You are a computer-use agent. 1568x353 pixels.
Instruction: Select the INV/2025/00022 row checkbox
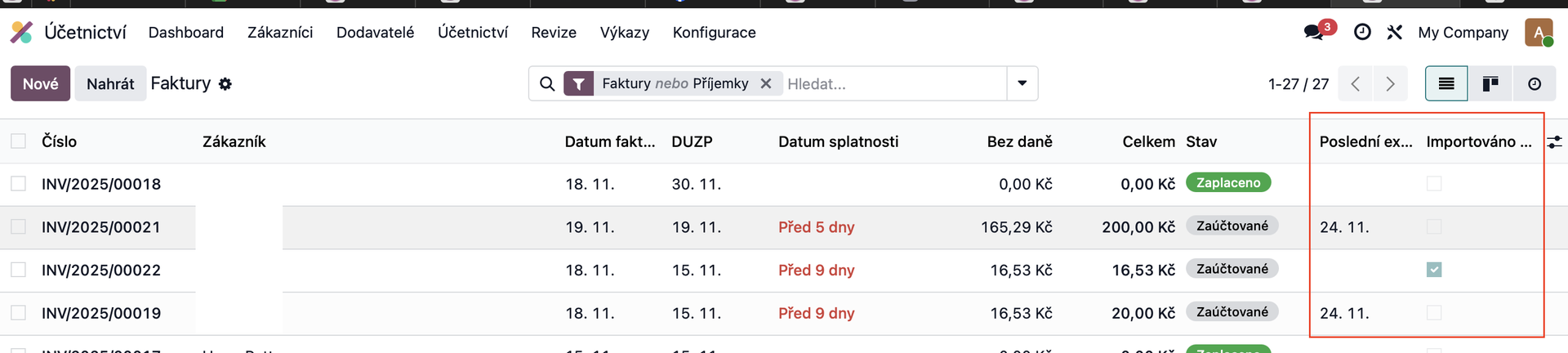click(18, 270)
